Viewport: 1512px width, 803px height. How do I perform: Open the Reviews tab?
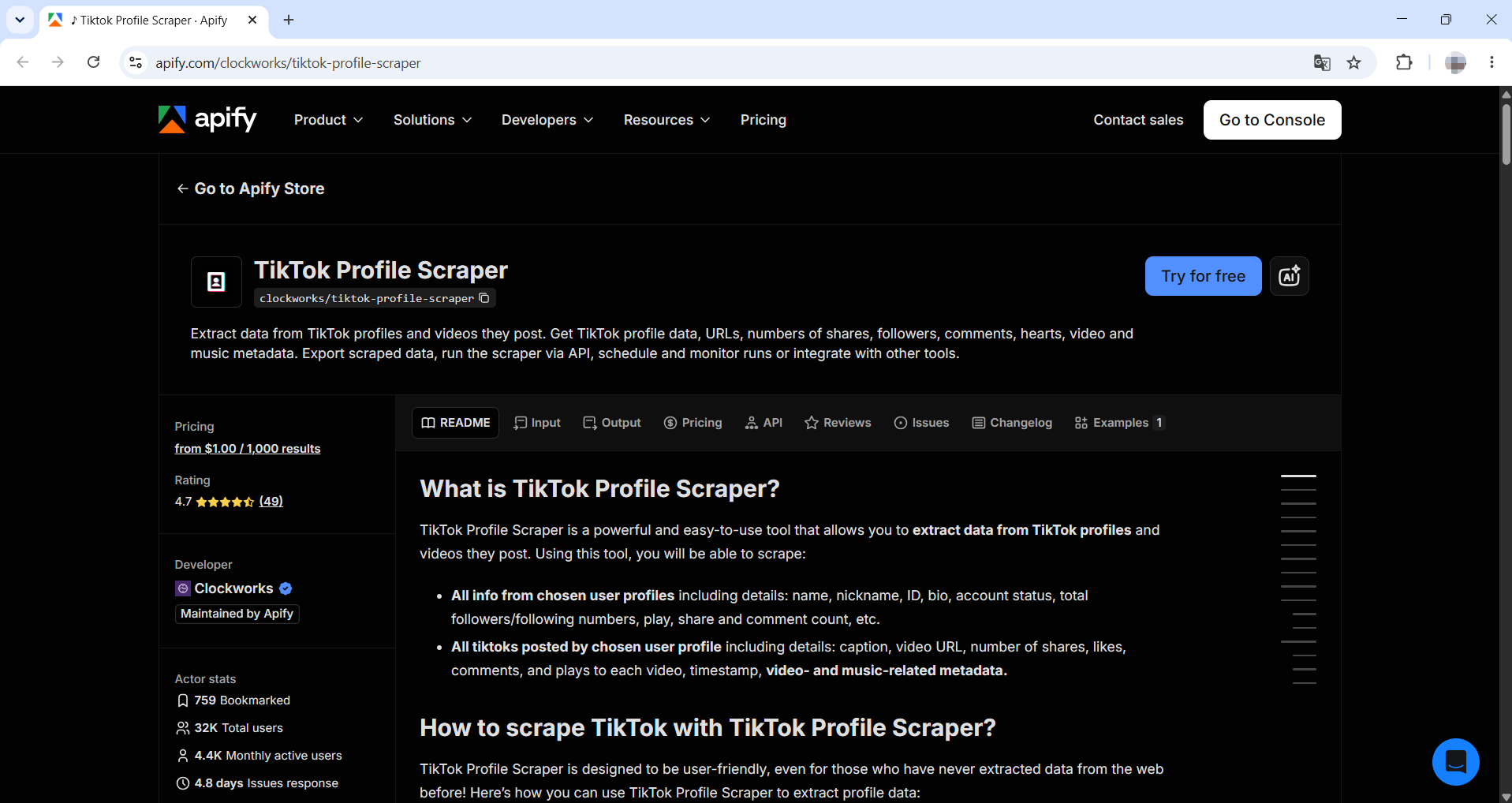click(838, 423)
